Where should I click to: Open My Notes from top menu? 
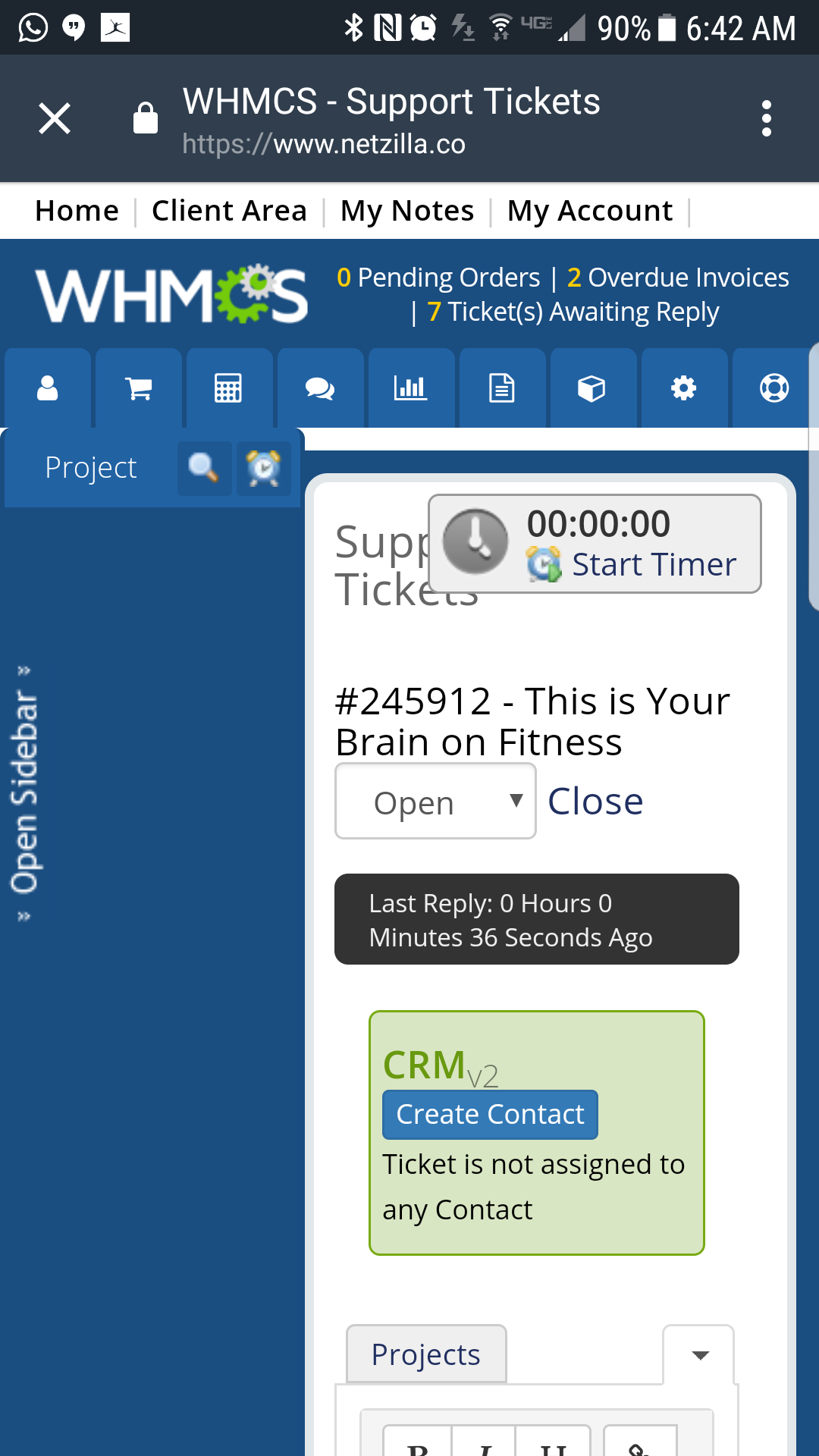(x=407, y=211)
